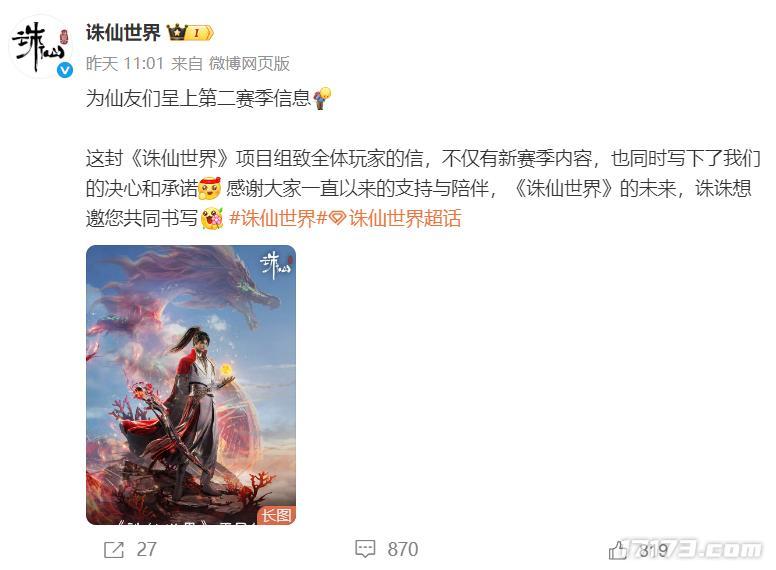776x570 pixels.
Task: Open the character poster thumbnail image
Action: (x=191, y=385)
